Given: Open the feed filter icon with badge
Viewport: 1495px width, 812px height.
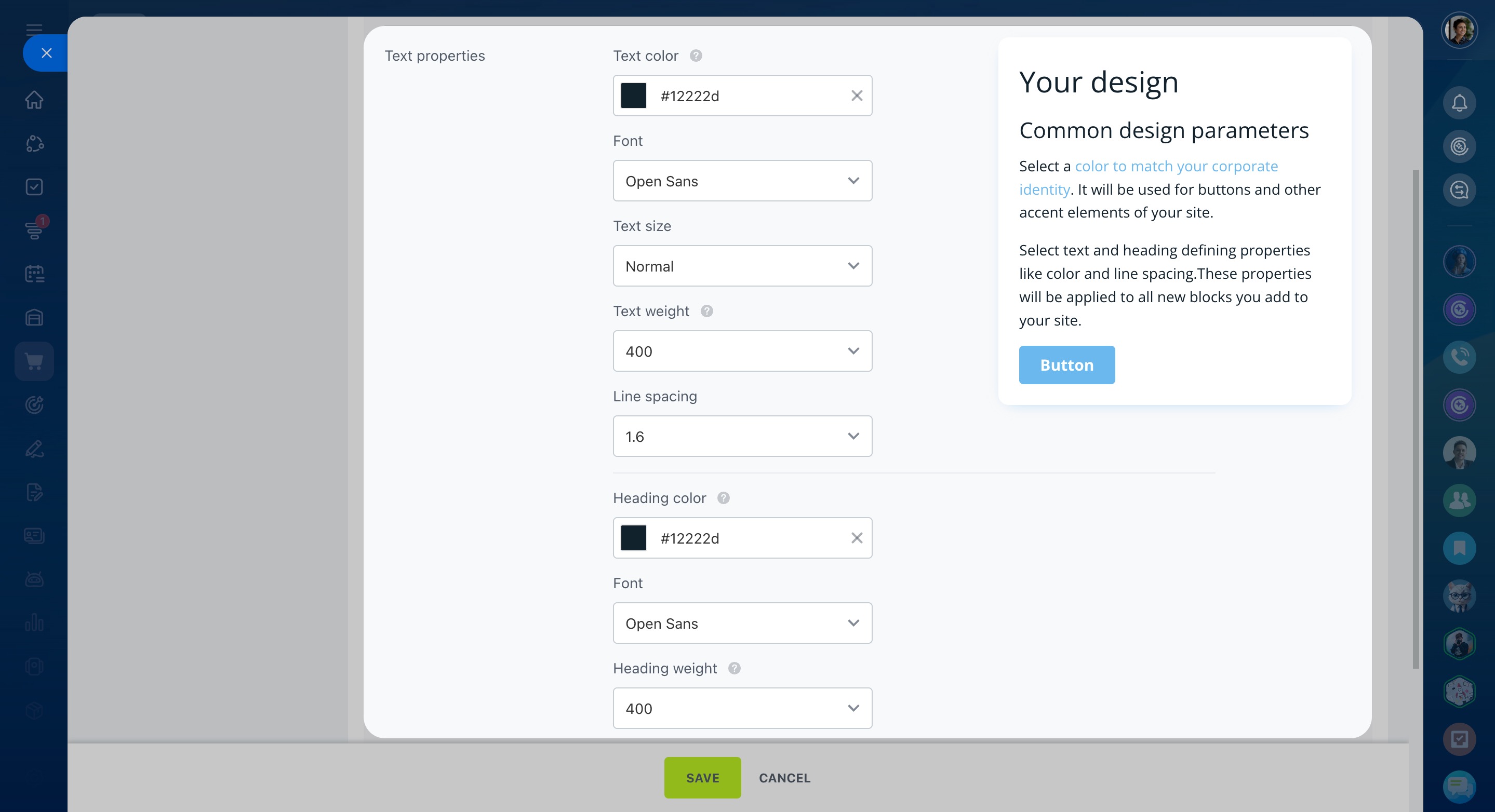Looking at the screenshot, I should tap(34, 231).
